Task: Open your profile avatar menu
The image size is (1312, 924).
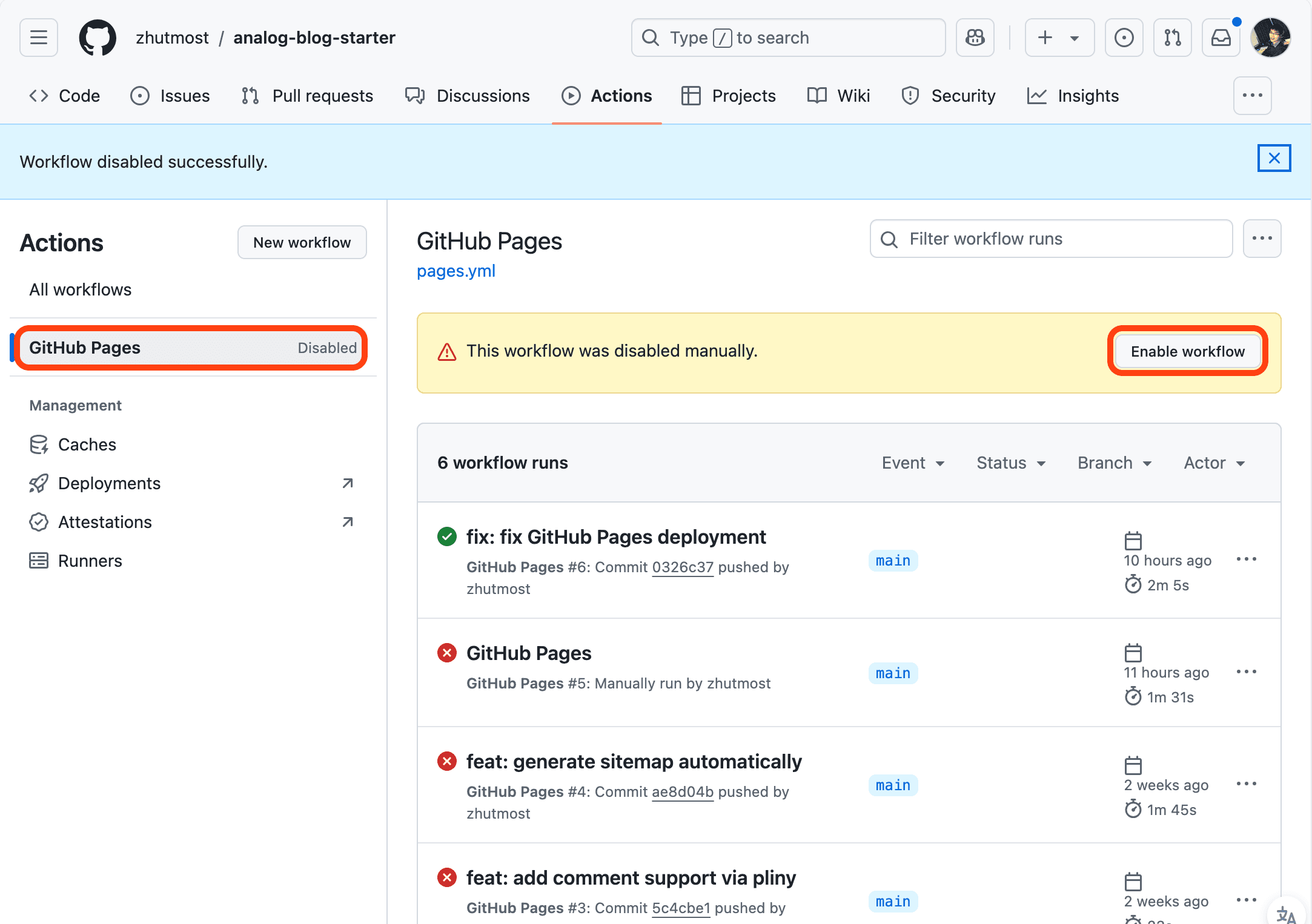Action: pyautogui.click(x=1270, y=38)
